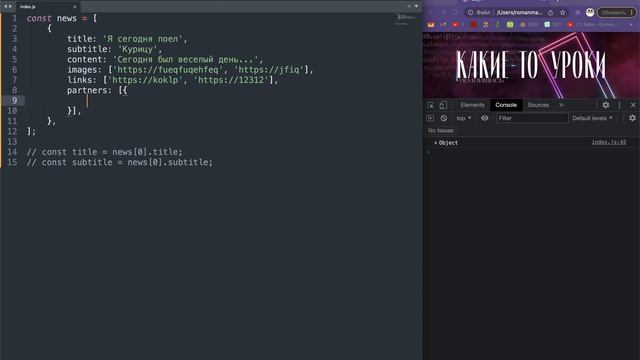Open the index.js:45 source link
Image resolution: width=640 pixels, height=360 pixels.
(609, 142)
